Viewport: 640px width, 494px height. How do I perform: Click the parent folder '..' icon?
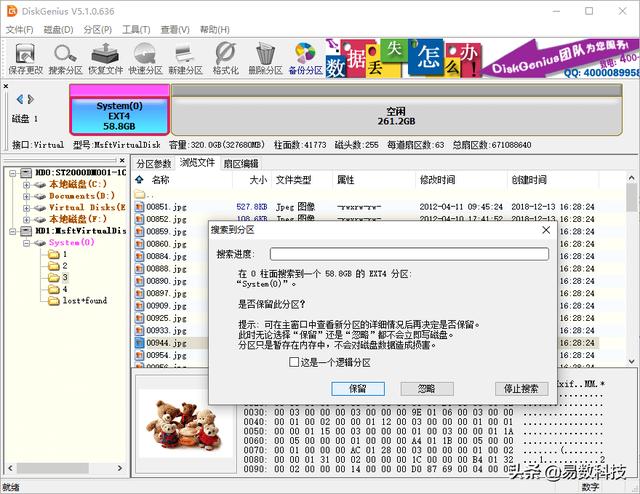pyautogui.click(x=140, y=194)
